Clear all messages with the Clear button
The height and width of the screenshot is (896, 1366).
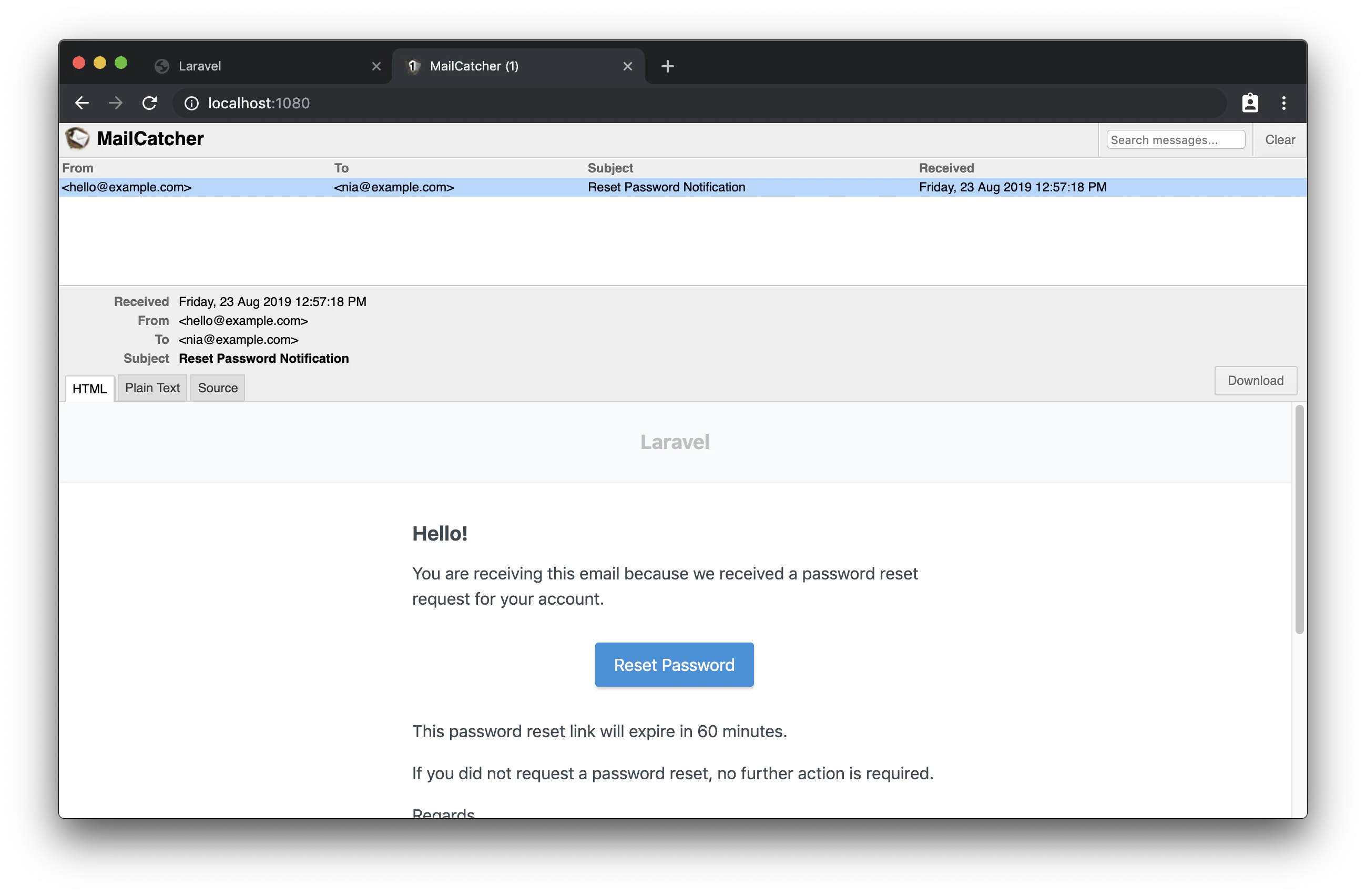click(x=1279, y=139)
